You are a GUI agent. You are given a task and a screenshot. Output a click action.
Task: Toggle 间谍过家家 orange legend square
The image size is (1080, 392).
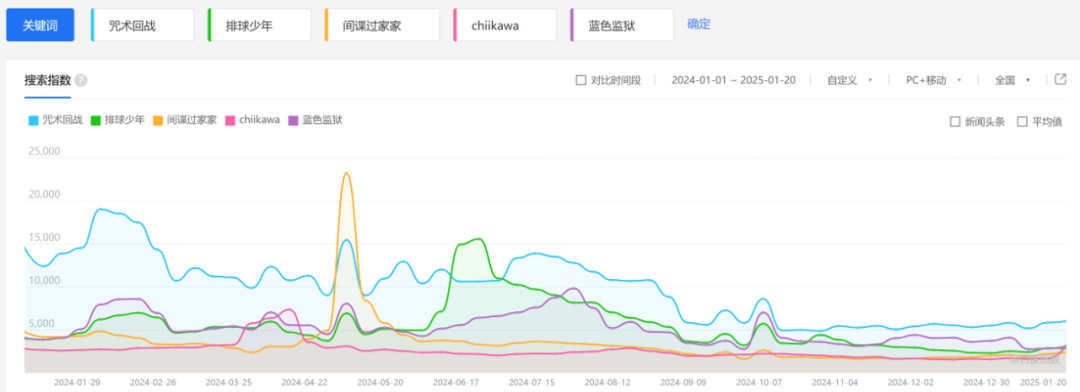pyautogui.click(x=158, y=121)
